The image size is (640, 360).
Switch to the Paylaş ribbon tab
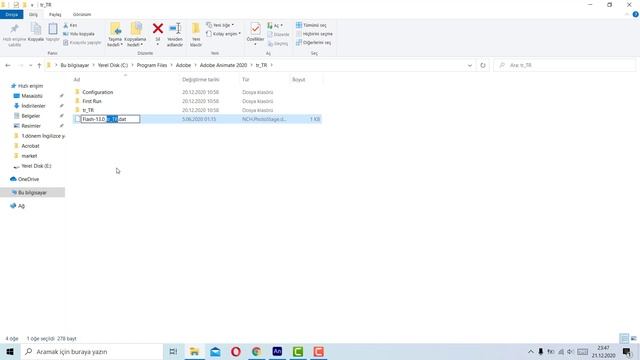click(x=55, y=14)
